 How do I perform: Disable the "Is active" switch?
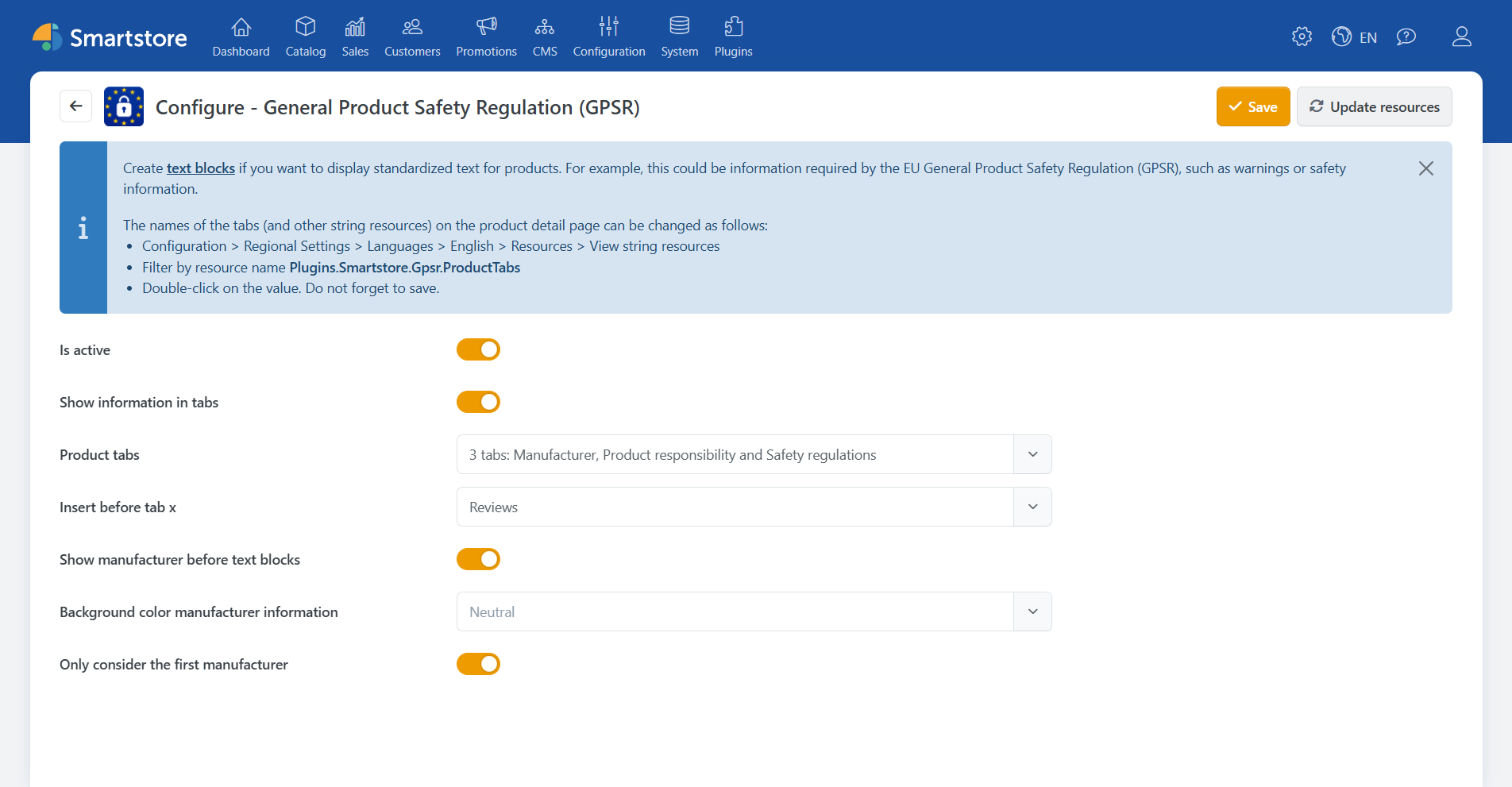[478, 349]
